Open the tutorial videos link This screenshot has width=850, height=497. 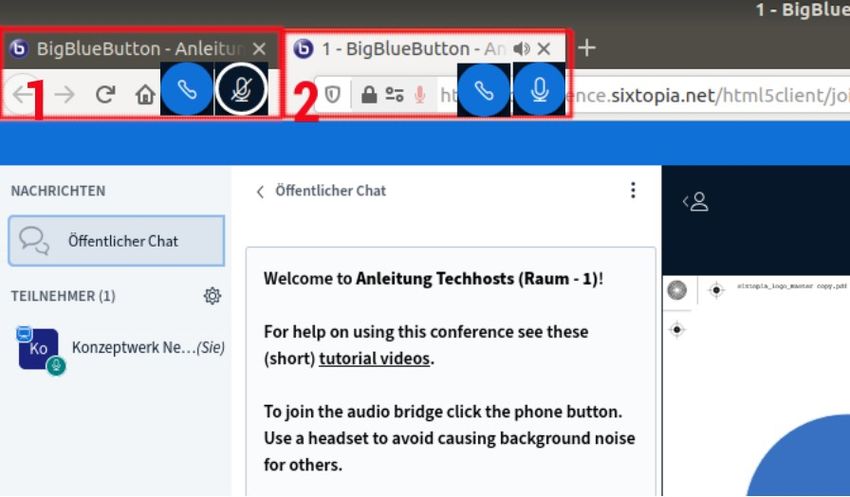pyautogui.click(x=374, y=358)
